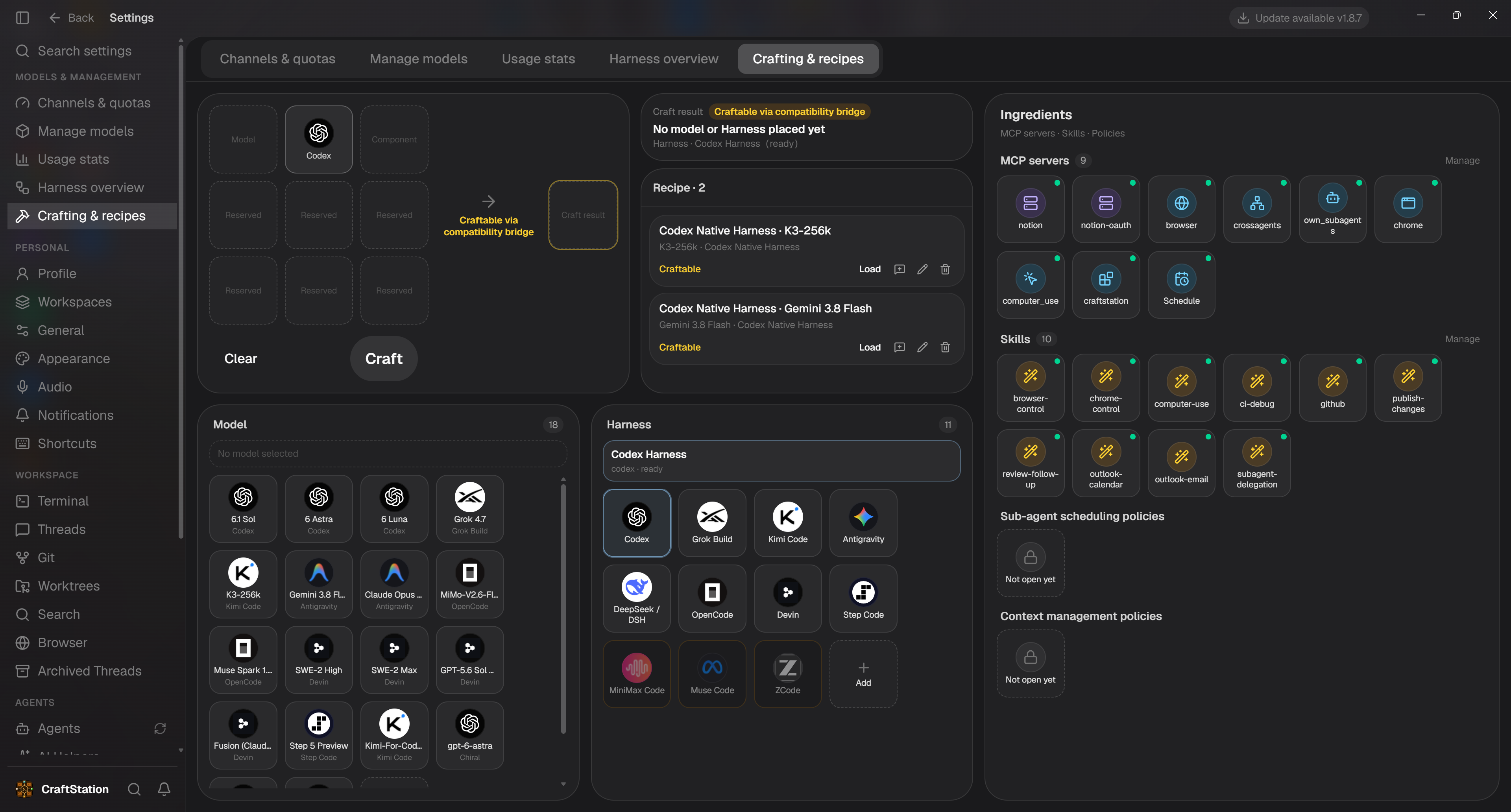The height and width of the screenshot is (812, 1511).
Task: Open Worktrees in the sidebar
Action: [x=92, y=586]
